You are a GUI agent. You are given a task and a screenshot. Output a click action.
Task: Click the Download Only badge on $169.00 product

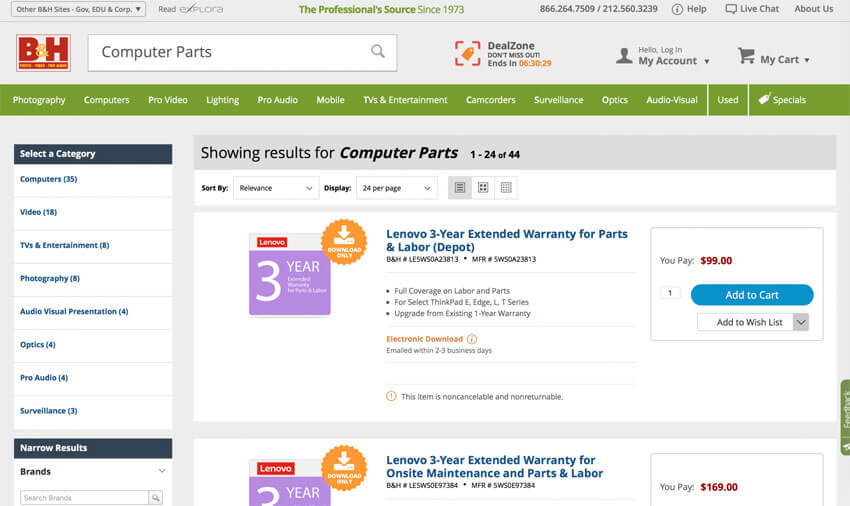pos(344,468)
